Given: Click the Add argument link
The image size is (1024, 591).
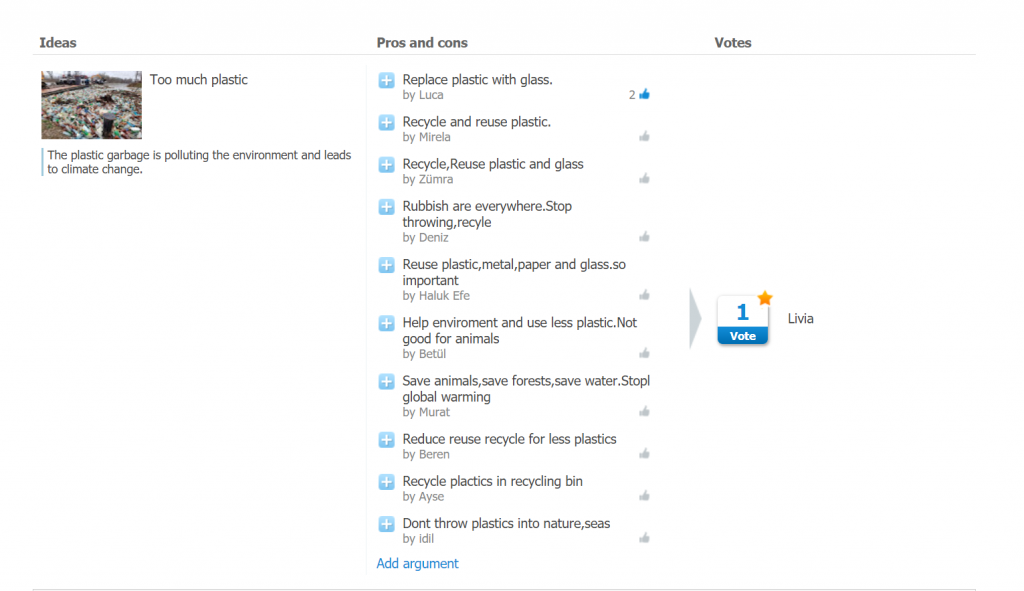Looking at the screenshot, I should (x=417, y=564).
